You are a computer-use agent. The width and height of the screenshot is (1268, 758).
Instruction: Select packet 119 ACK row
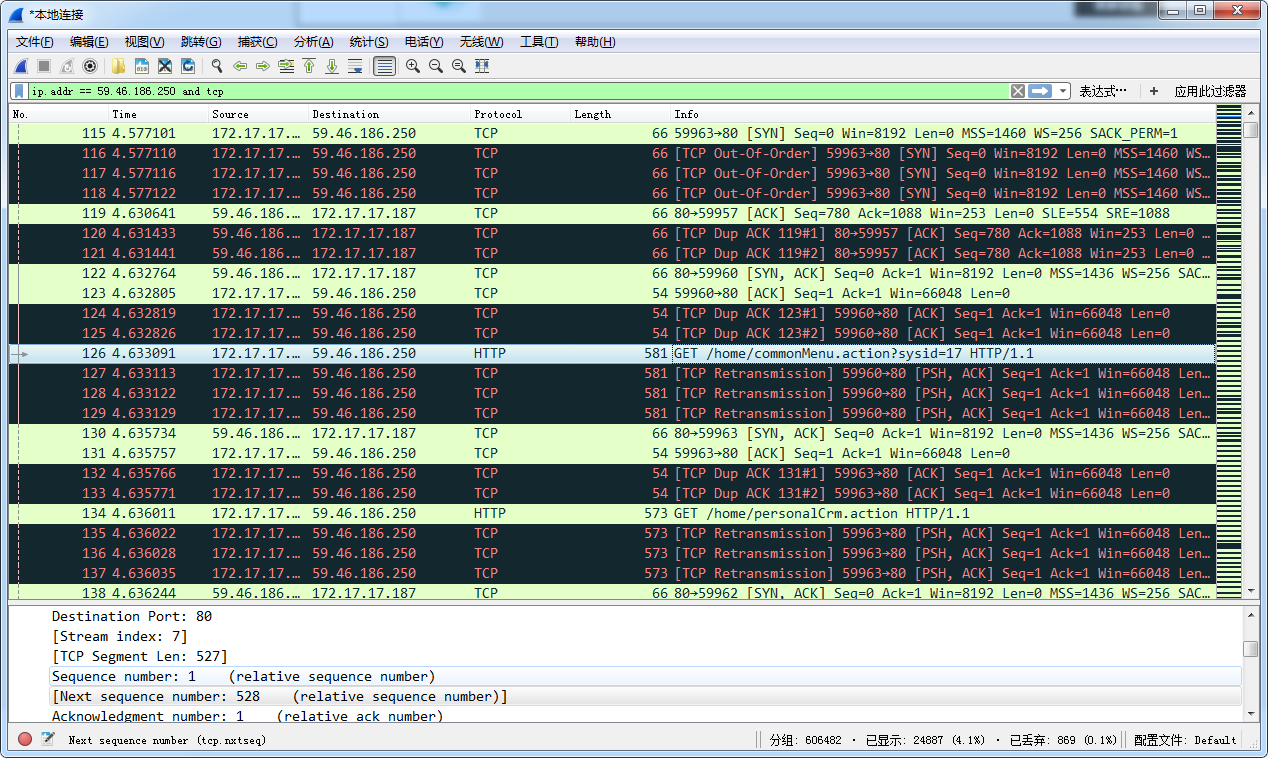pos(612,213)
